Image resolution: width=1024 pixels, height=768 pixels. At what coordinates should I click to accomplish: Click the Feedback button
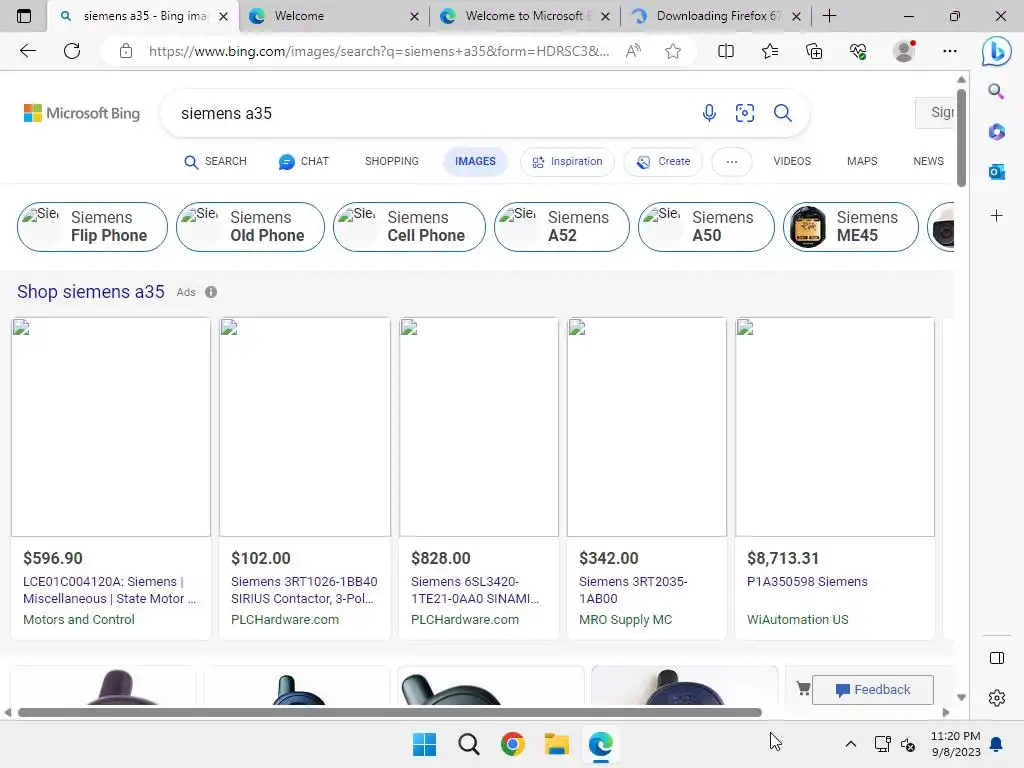872,690
